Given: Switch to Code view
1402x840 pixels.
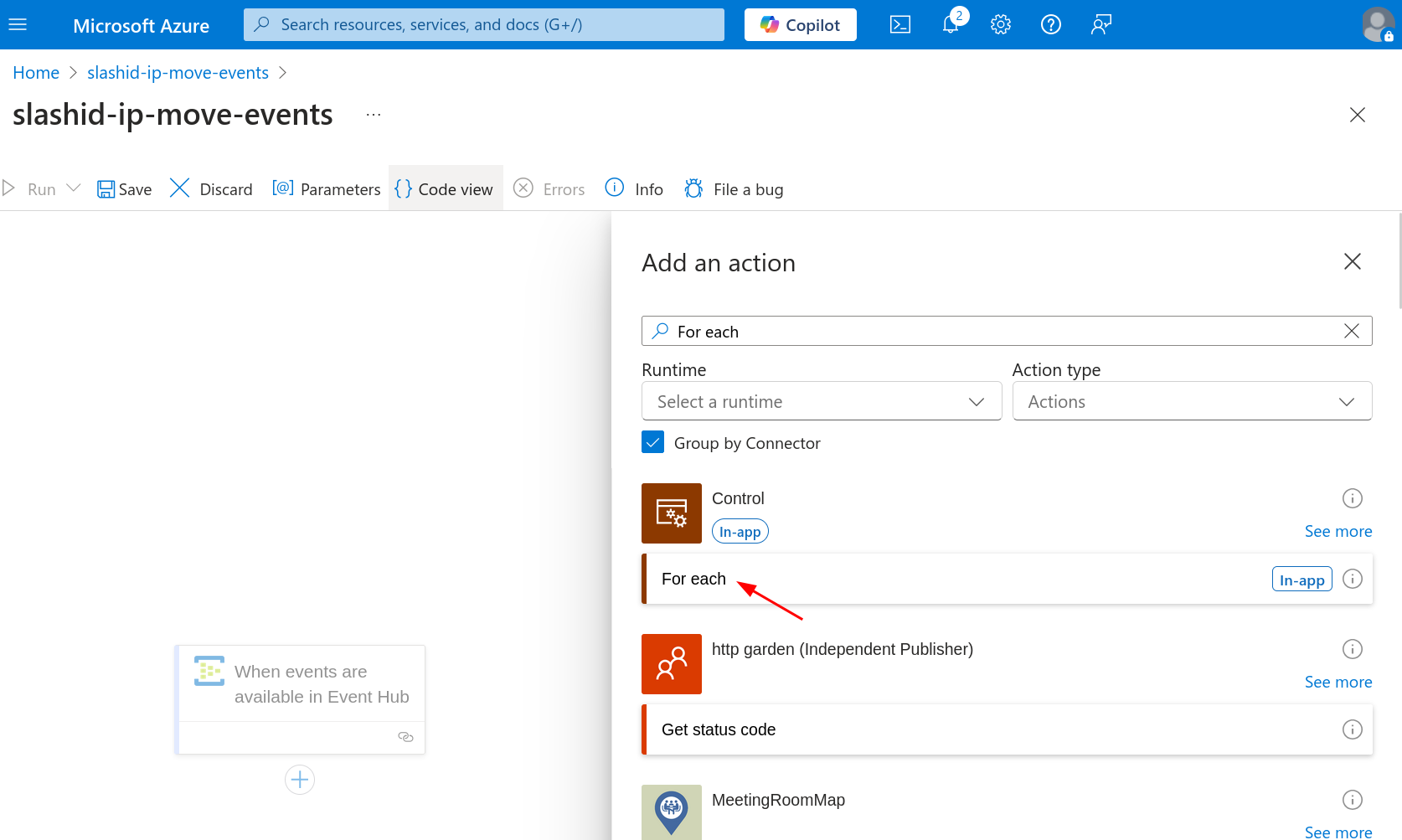Looking at the screenshot, I should [445, 189].
